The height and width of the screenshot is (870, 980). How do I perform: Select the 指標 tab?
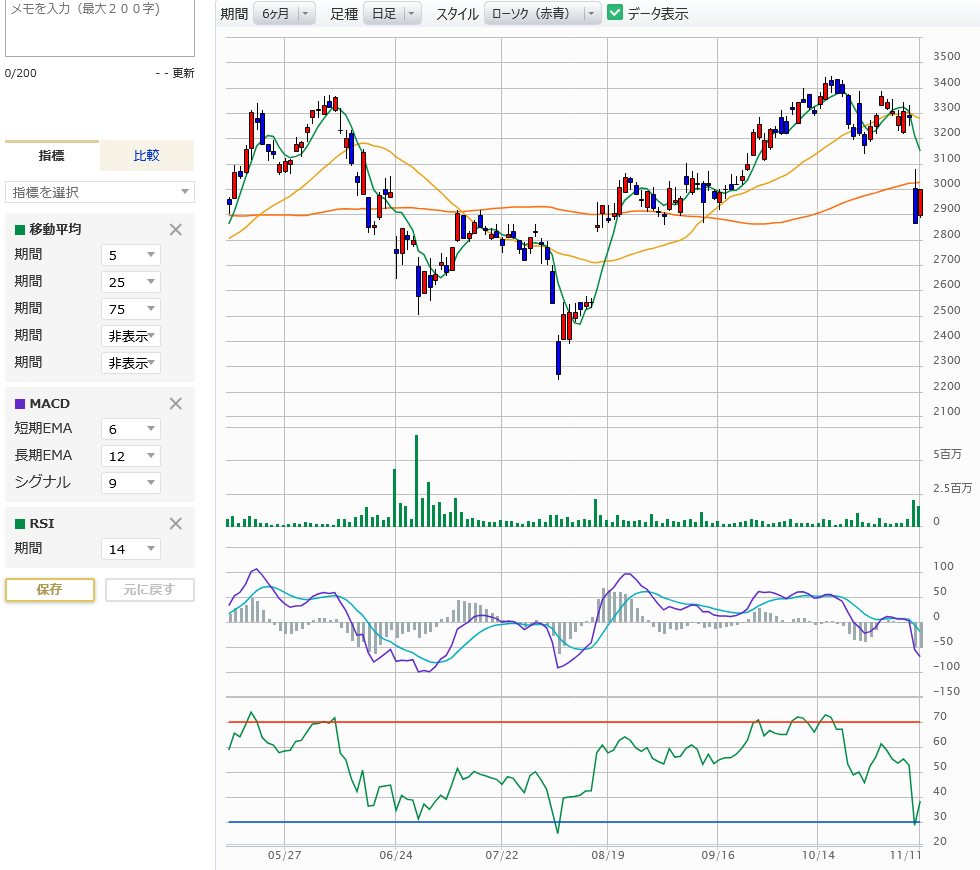[x=52, y=156]
